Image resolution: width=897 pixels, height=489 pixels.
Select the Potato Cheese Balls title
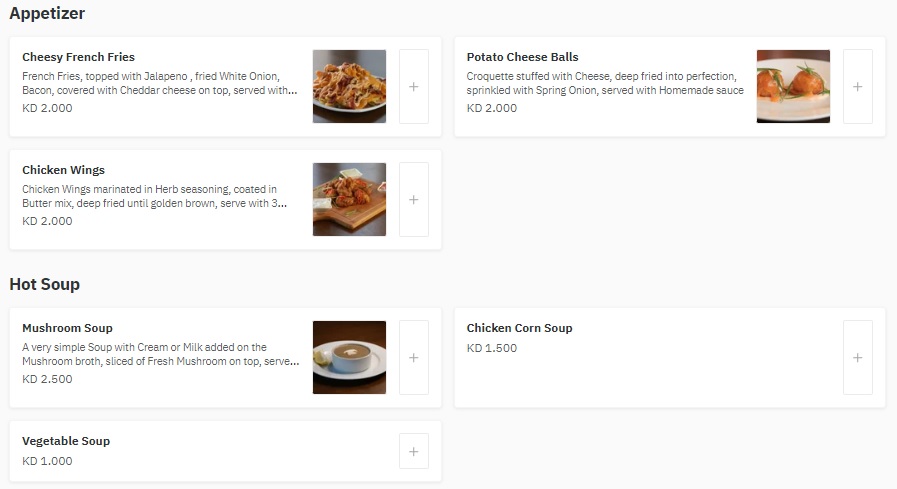pyautogui.click(x=522, y=57)
